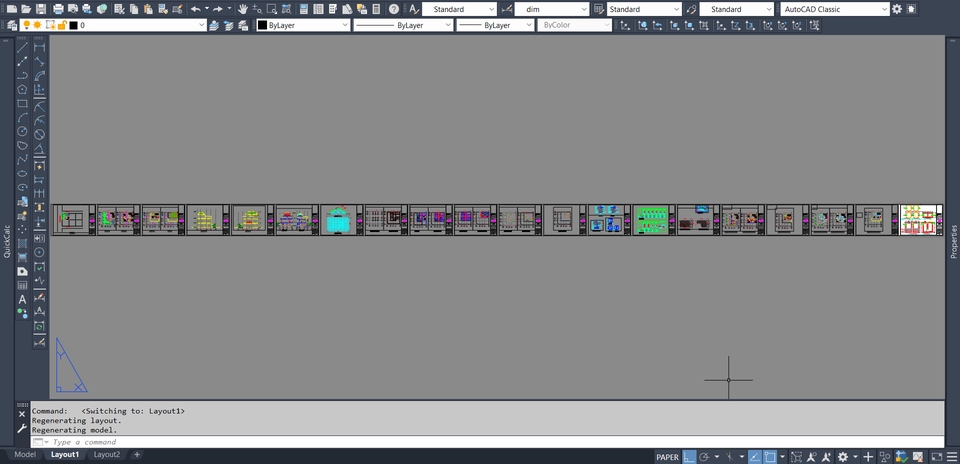Switch to the Layout1 tab

[x=65, y=455]
